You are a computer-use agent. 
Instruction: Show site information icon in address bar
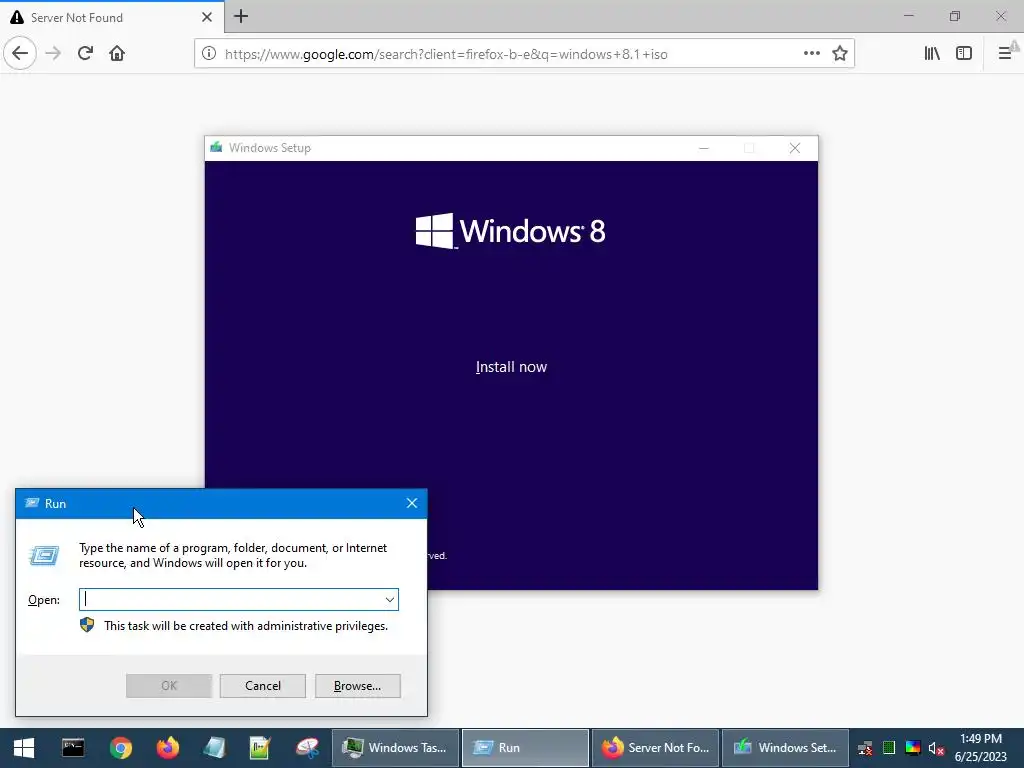pos(209,54)
